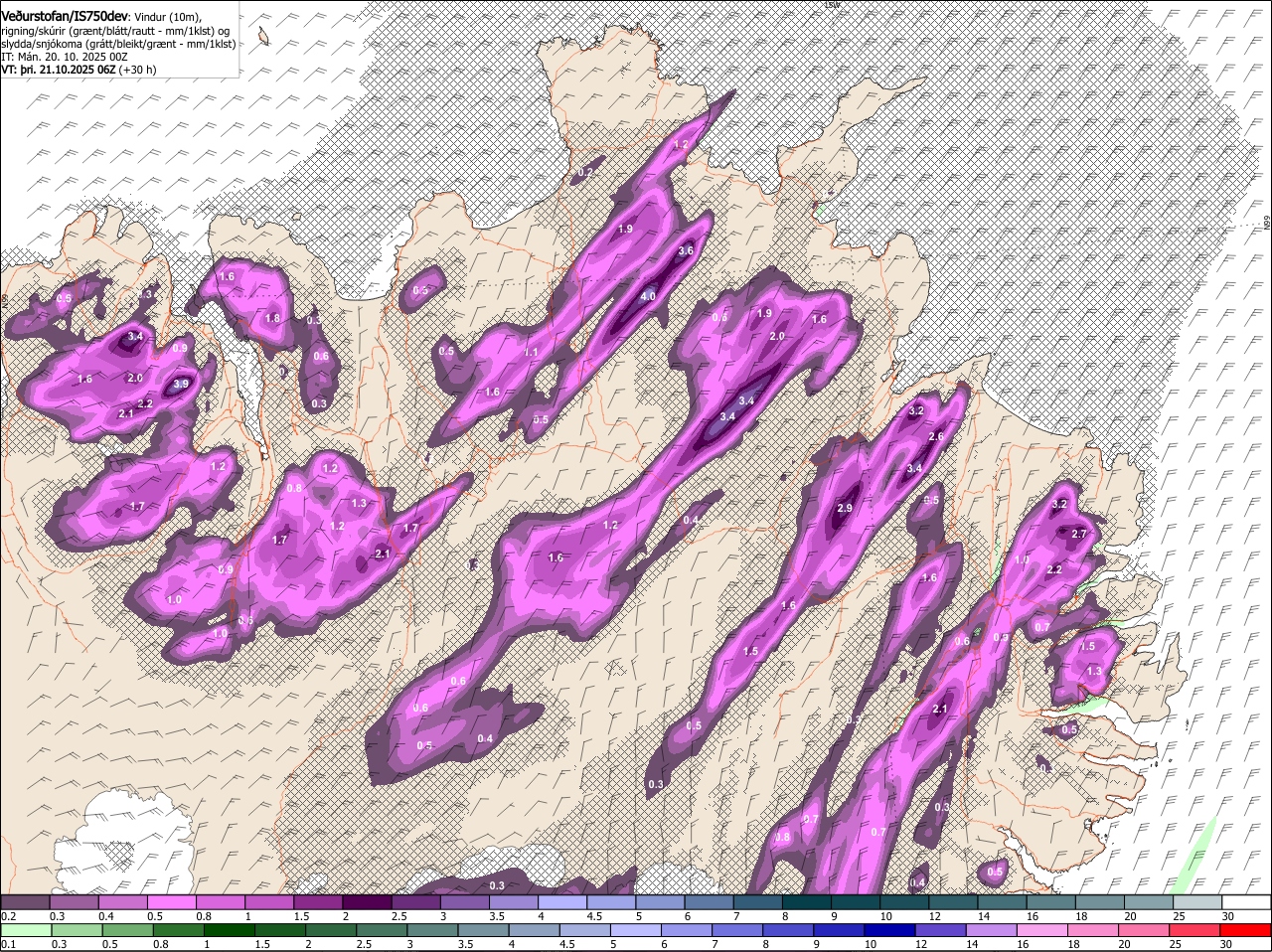
Task: Click the red 30 swatch in lower legend
Action: [x=1247, y=930]
